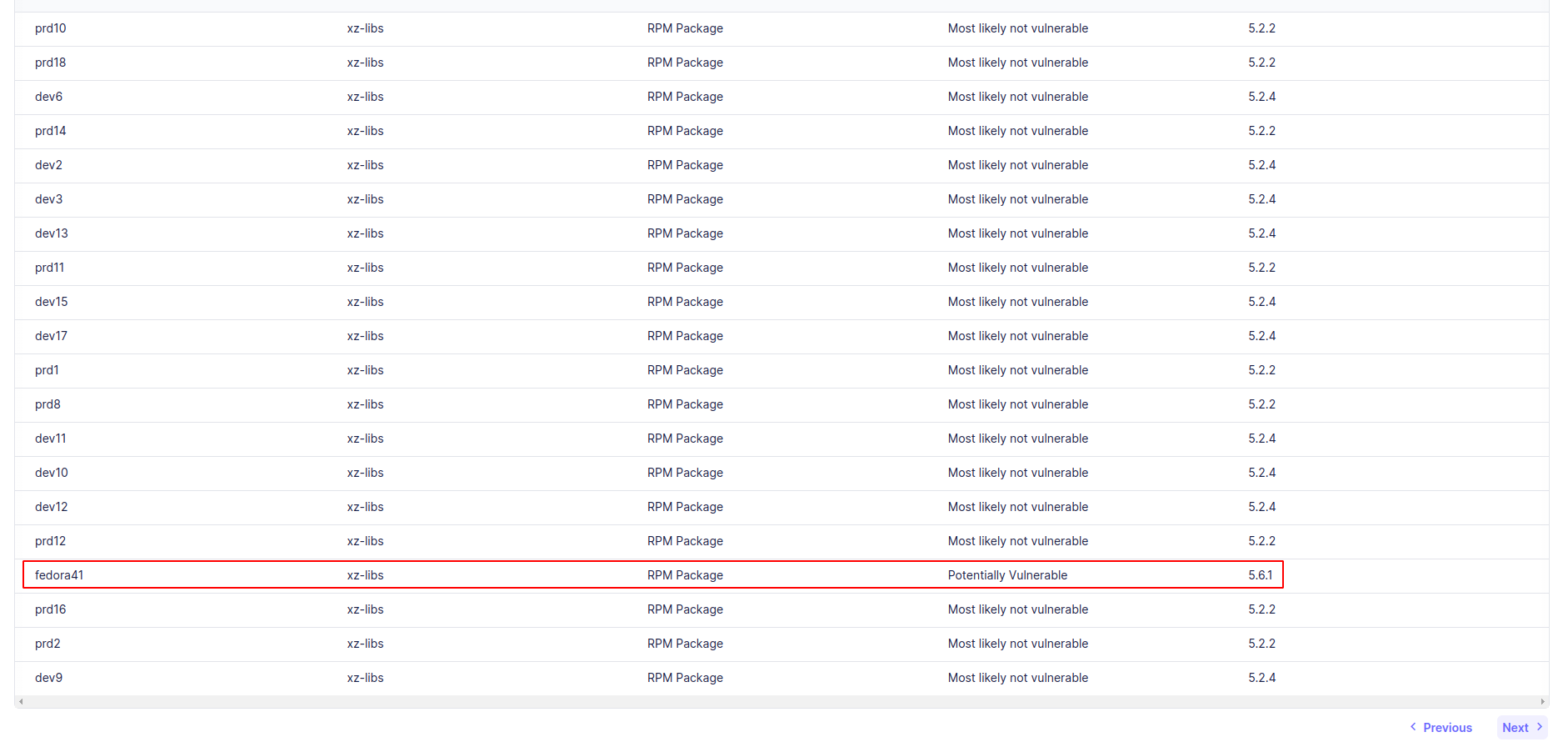
Task: Click the dev12 host name
Action: pyautogui.click(x=52, y=507)
